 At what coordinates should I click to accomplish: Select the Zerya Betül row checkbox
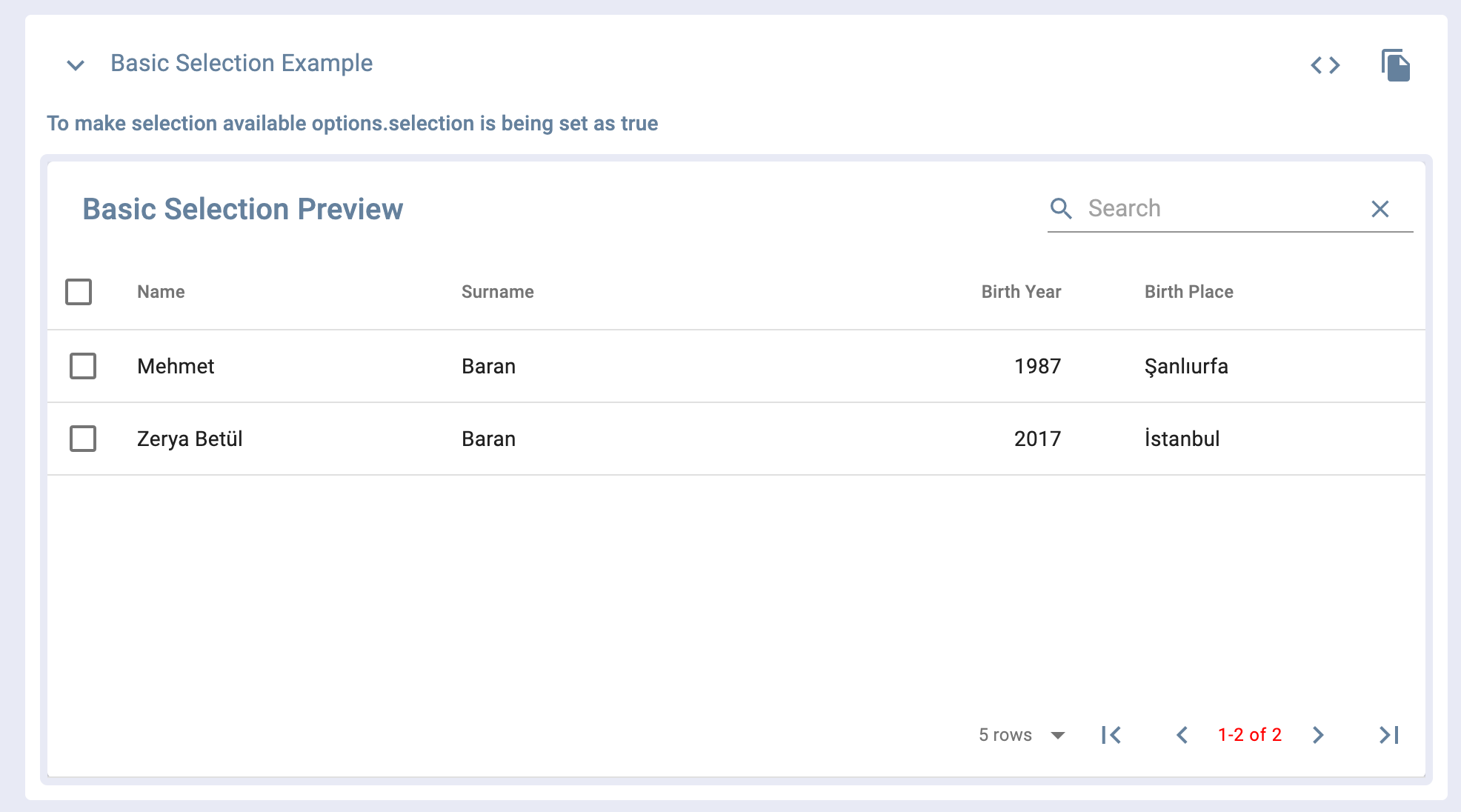pos(81,438)
